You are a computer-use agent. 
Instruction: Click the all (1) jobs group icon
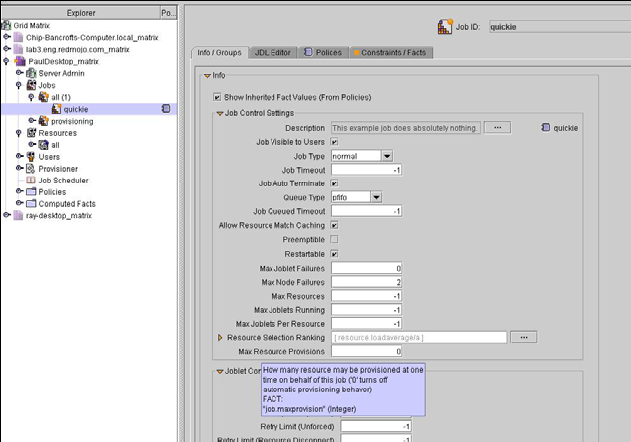pyautogui.click(x=44, y=97)
